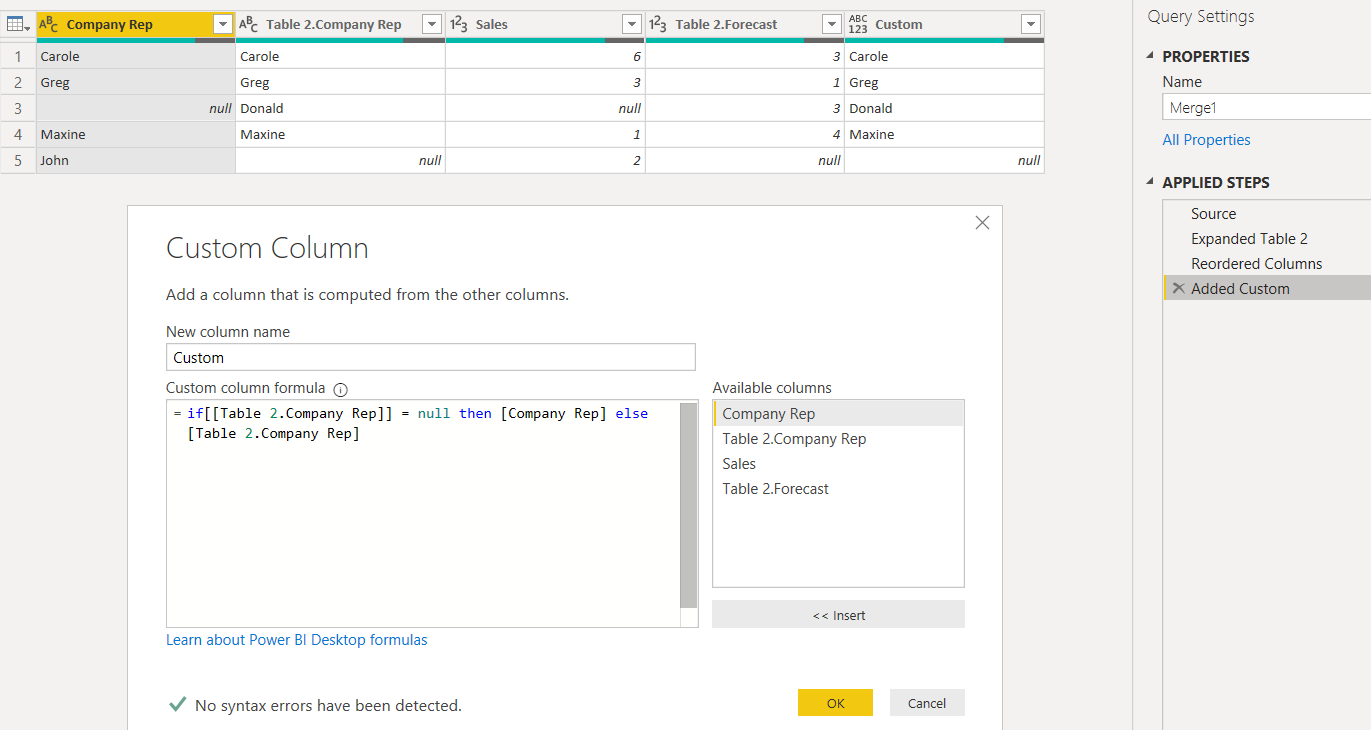Delete the Added Custom step with X icon

click(x=1178, y=288)
